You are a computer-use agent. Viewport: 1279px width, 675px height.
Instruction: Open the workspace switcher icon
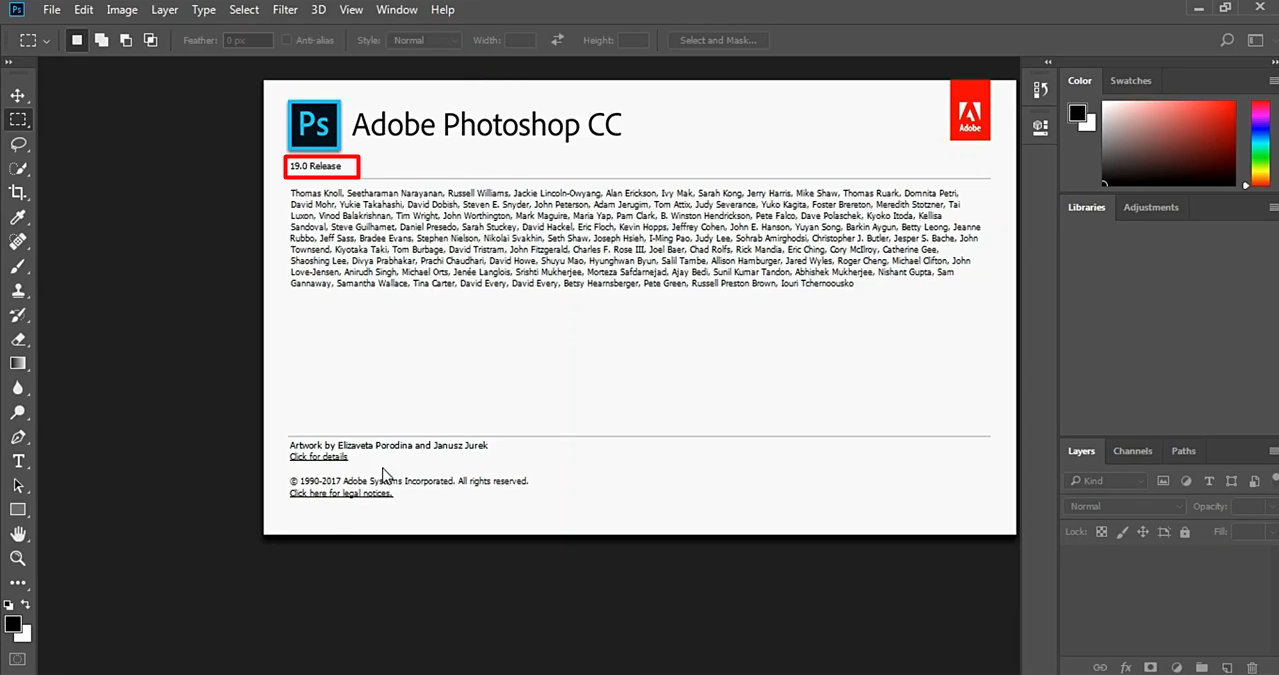[1256, 40]
